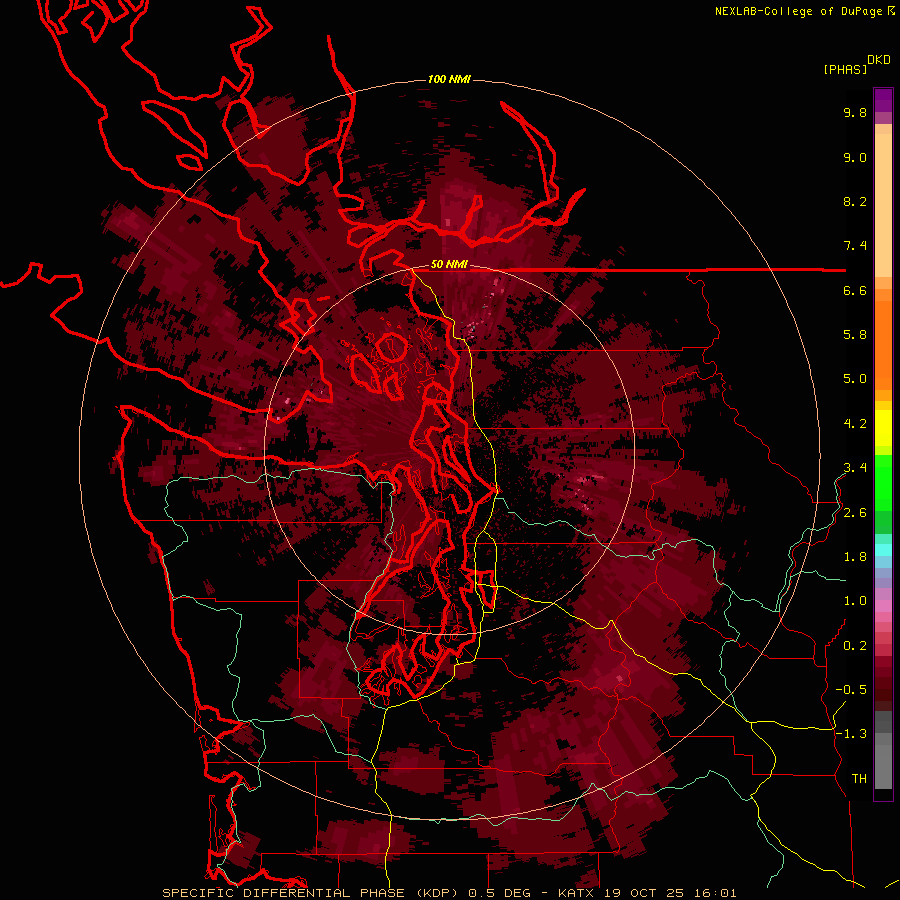The height and width of the screenshot is (900, 900).
Task: Click the -1.3 legend value
Action: tap(851, 734)
